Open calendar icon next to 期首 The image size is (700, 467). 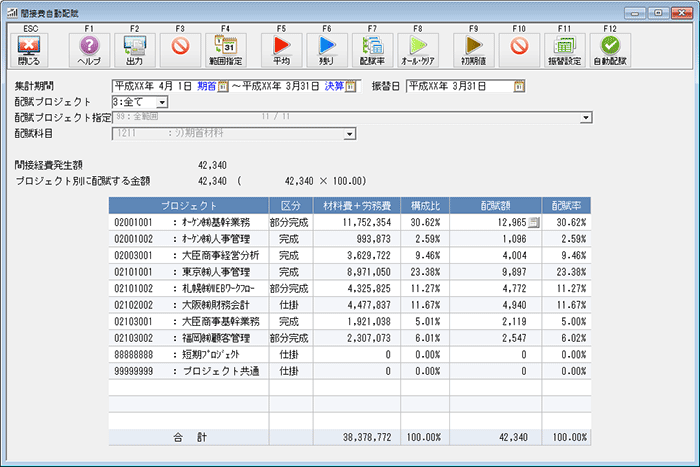point(223,86)
